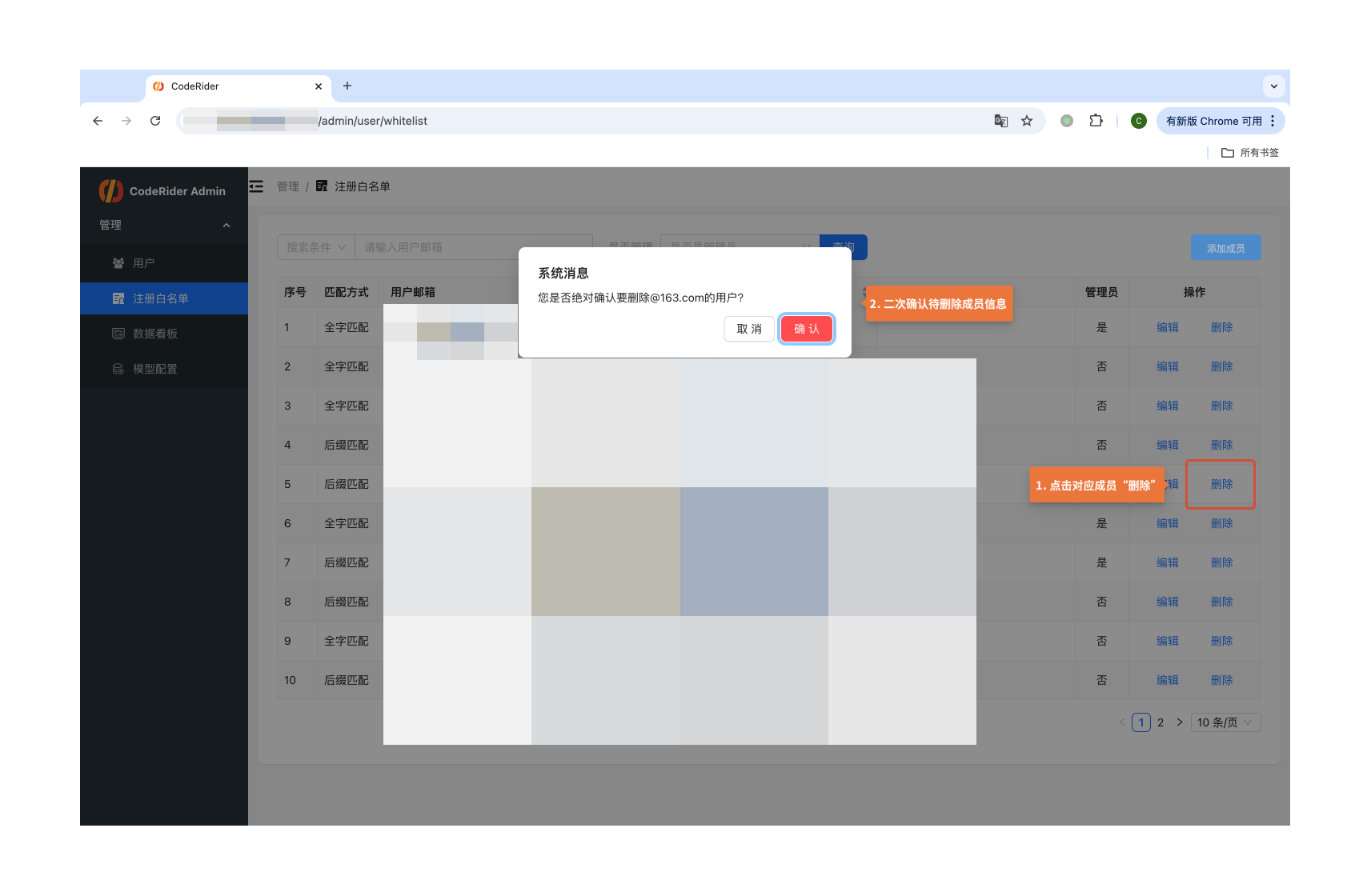This screenshot has height=896, width=1371.
Task: Click 编辑 in row 10
Action: tap(1168, 680)
